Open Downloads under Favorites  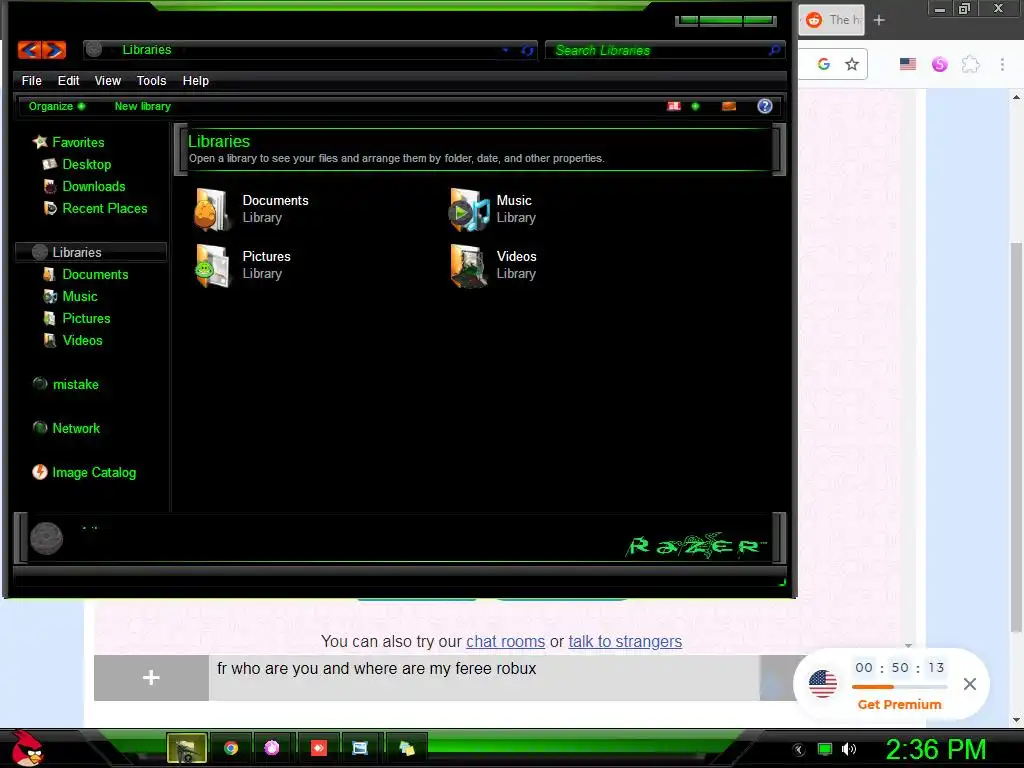click(84, 187)
